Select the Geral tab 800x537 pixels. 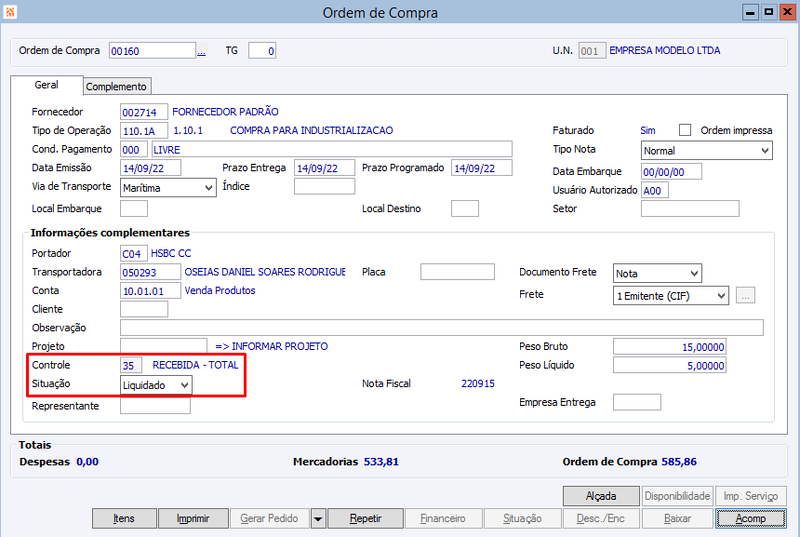pyautogui.click(x=46, y=85)
